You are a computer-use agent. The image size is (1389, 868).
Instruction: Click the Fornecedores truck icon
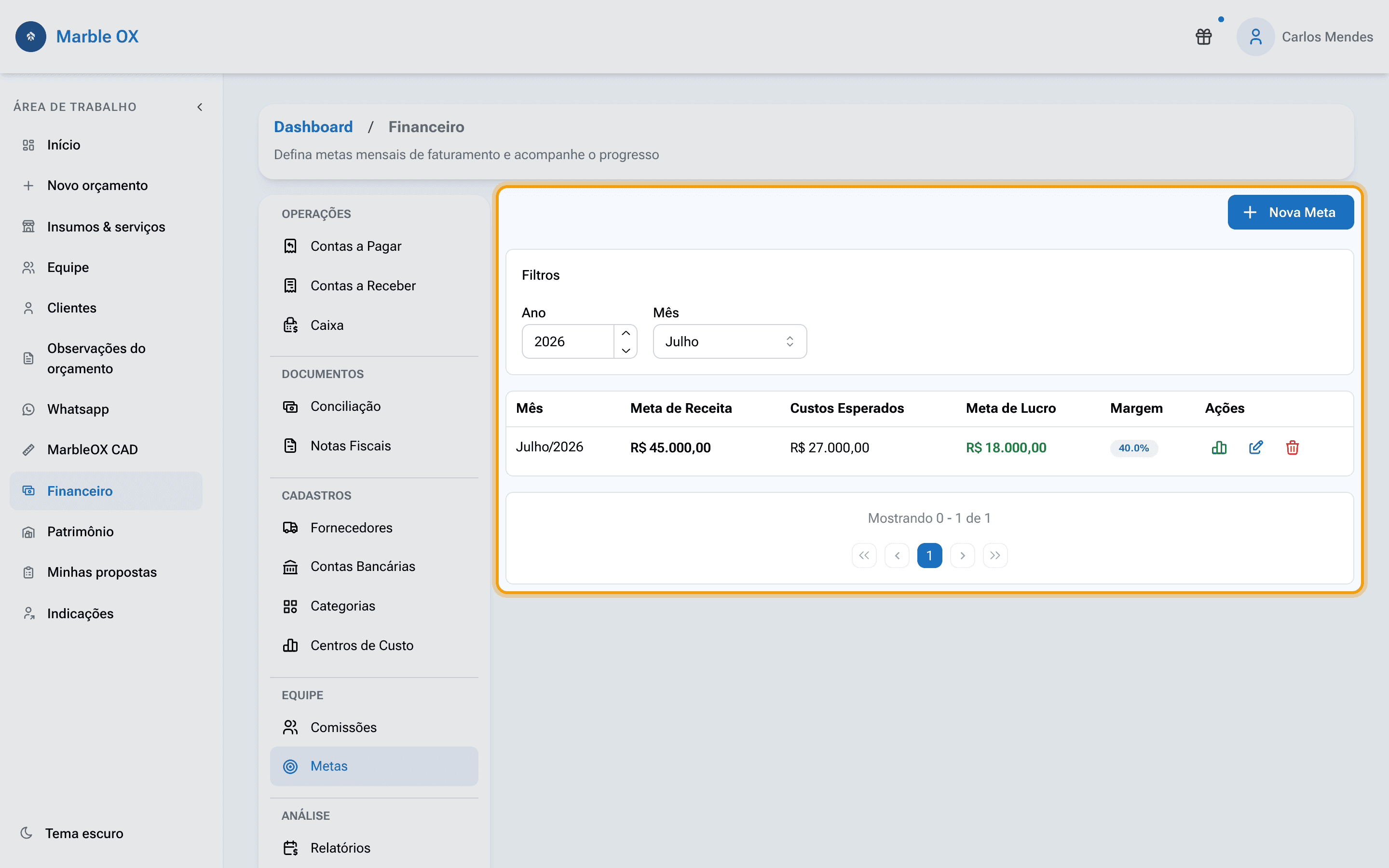point(290,528)
